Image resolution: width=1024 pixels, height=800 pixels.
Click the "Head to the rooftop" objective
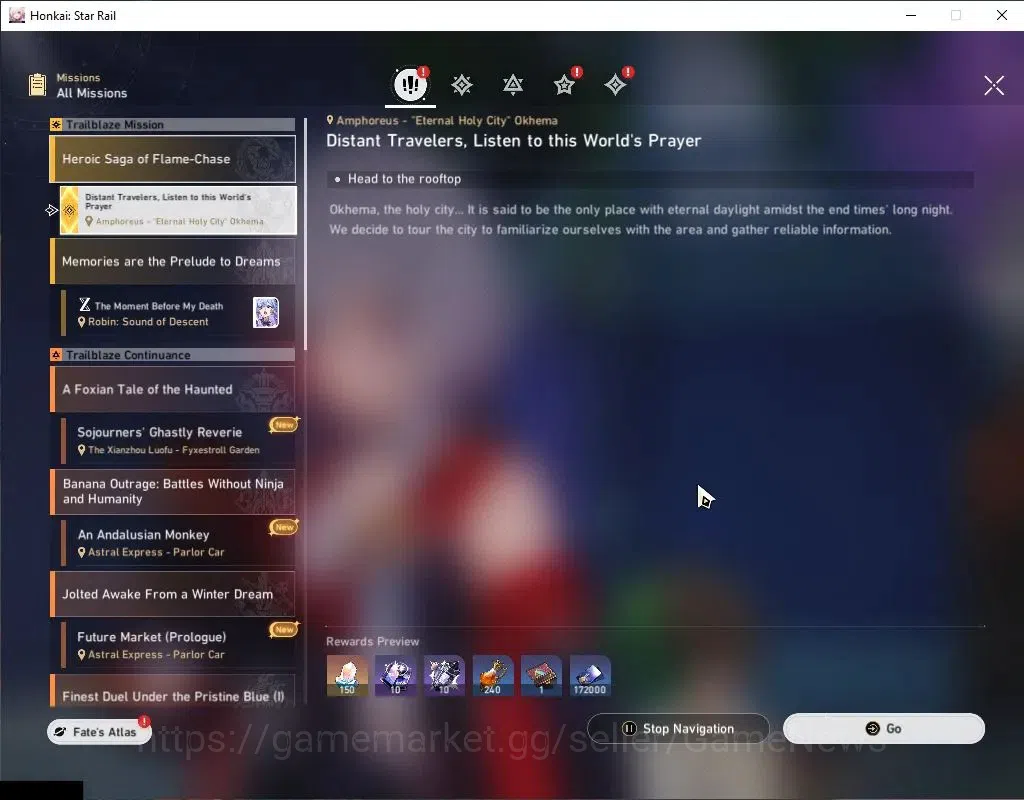coord(650,179)
